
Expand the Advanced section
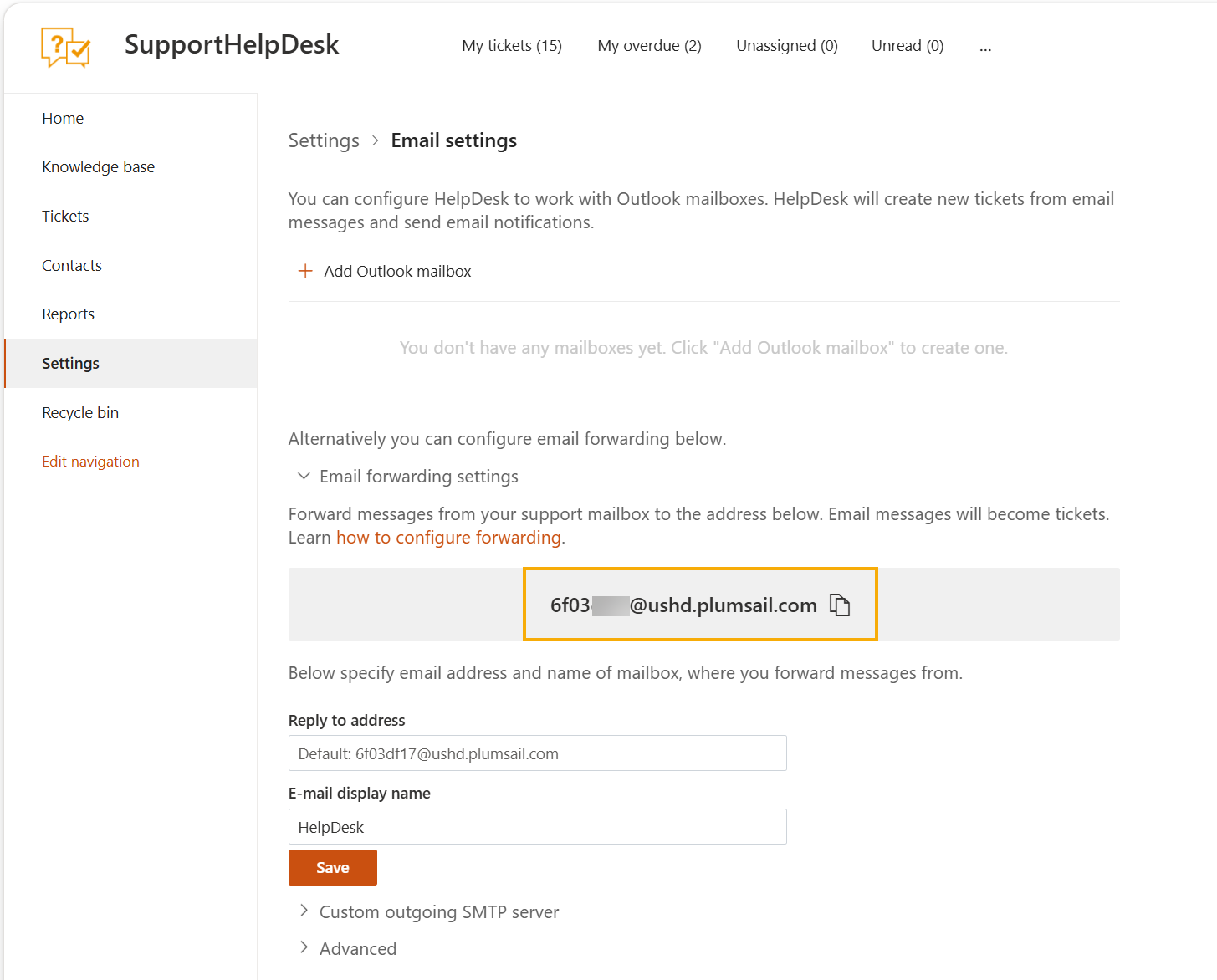304,947
